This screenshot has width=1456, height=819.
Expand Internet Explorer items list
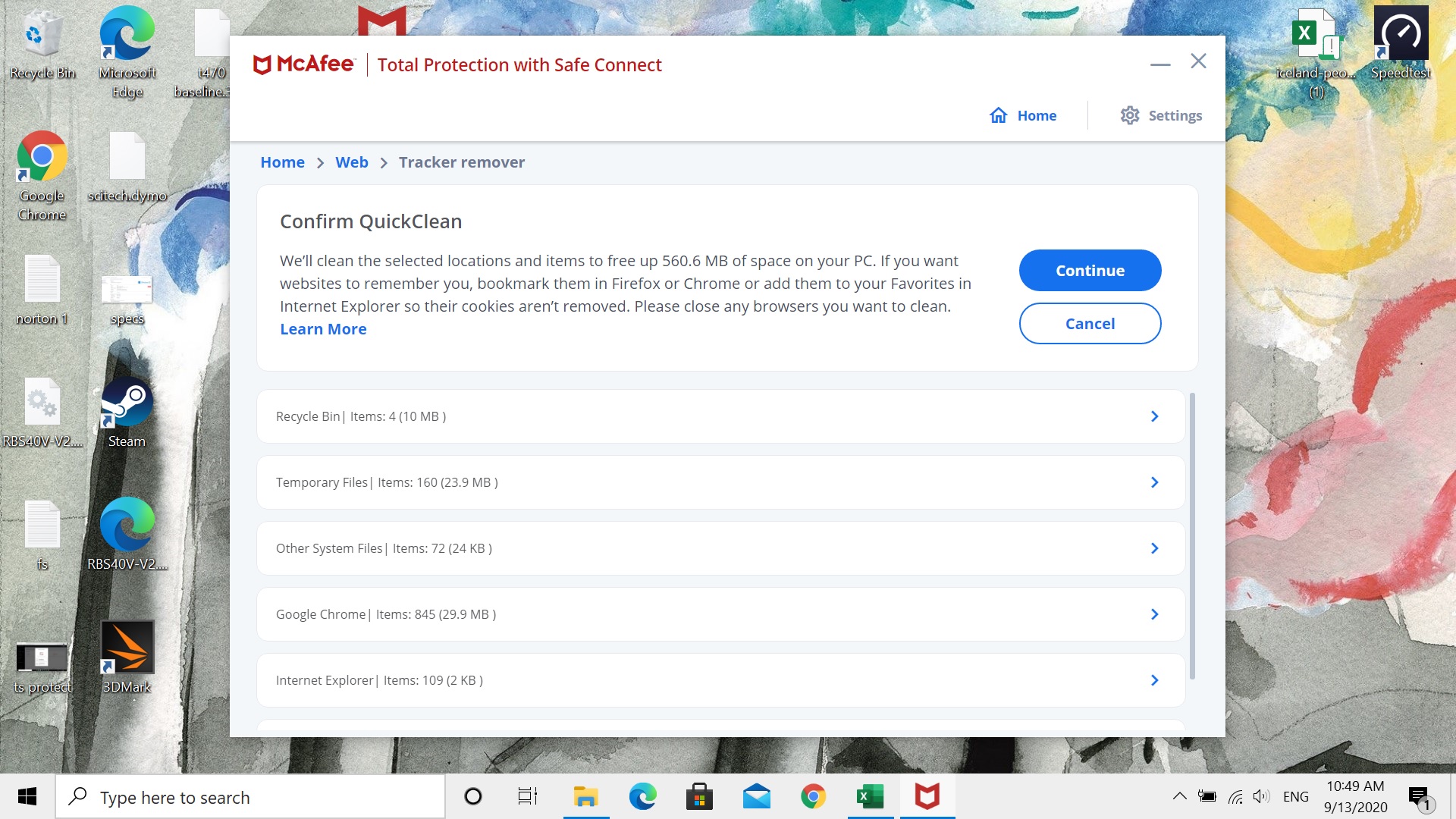click(1155, 680)
